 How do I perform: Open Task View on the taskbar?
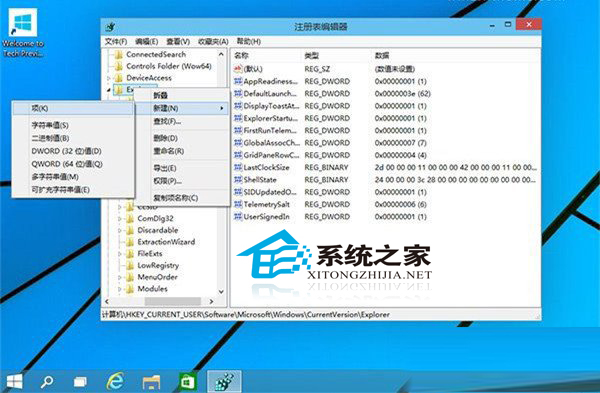(x=80, y=381)
